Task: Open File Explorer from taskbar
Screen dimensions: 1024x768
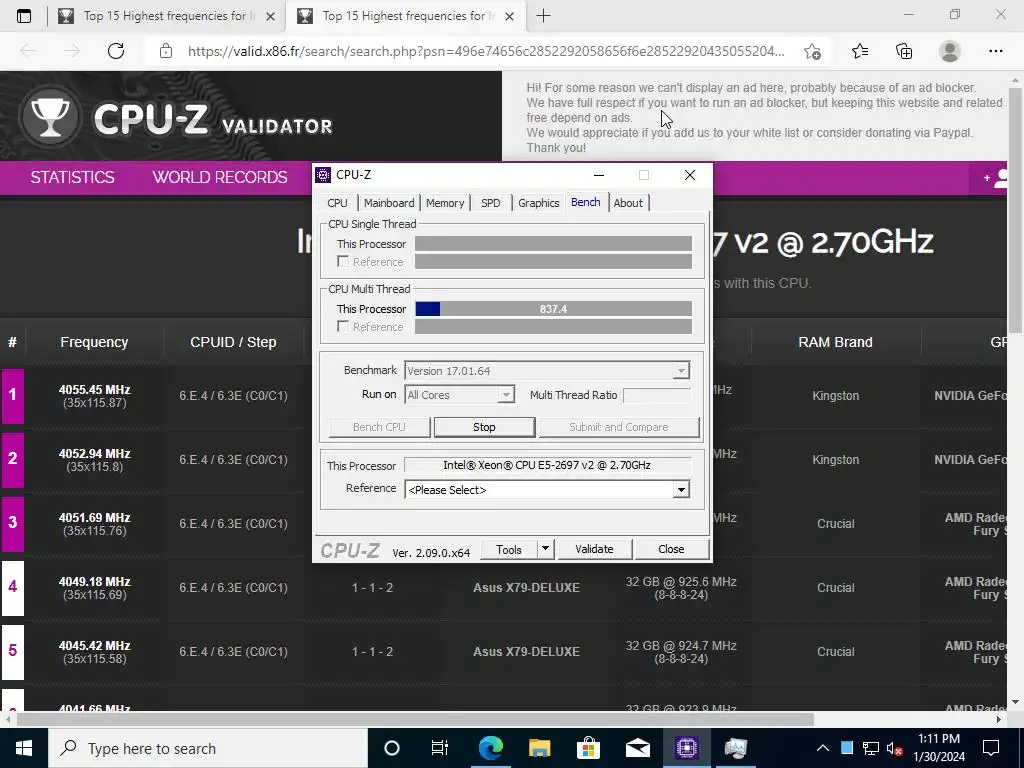Action: pos(539,748)
